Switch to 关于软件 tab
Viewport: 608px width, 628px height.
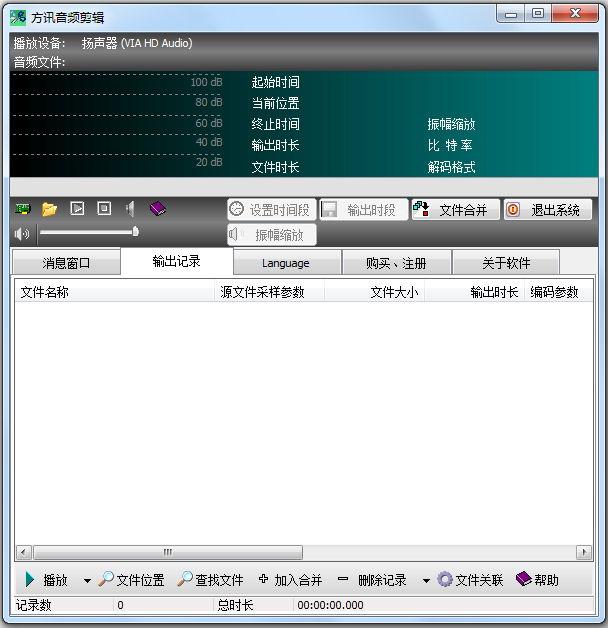[506, 263]
